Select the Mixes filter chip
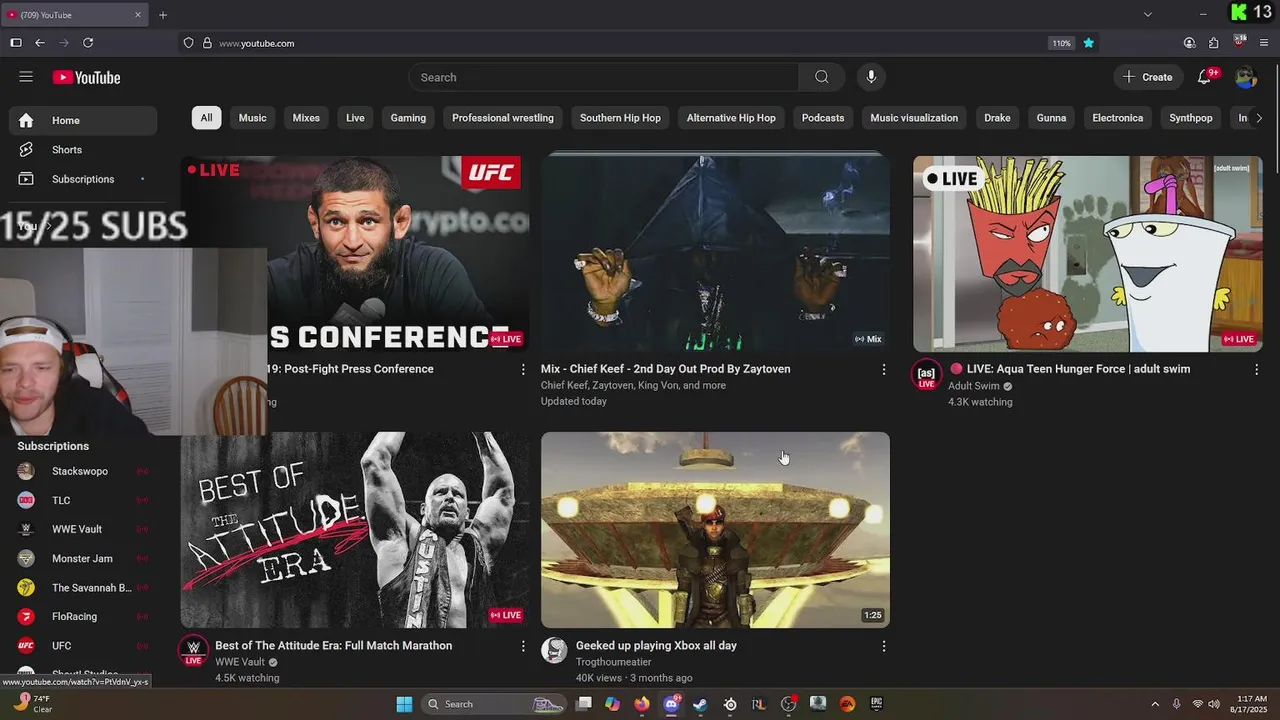This screenshot has width=1280, height=720. coord(306,118)
